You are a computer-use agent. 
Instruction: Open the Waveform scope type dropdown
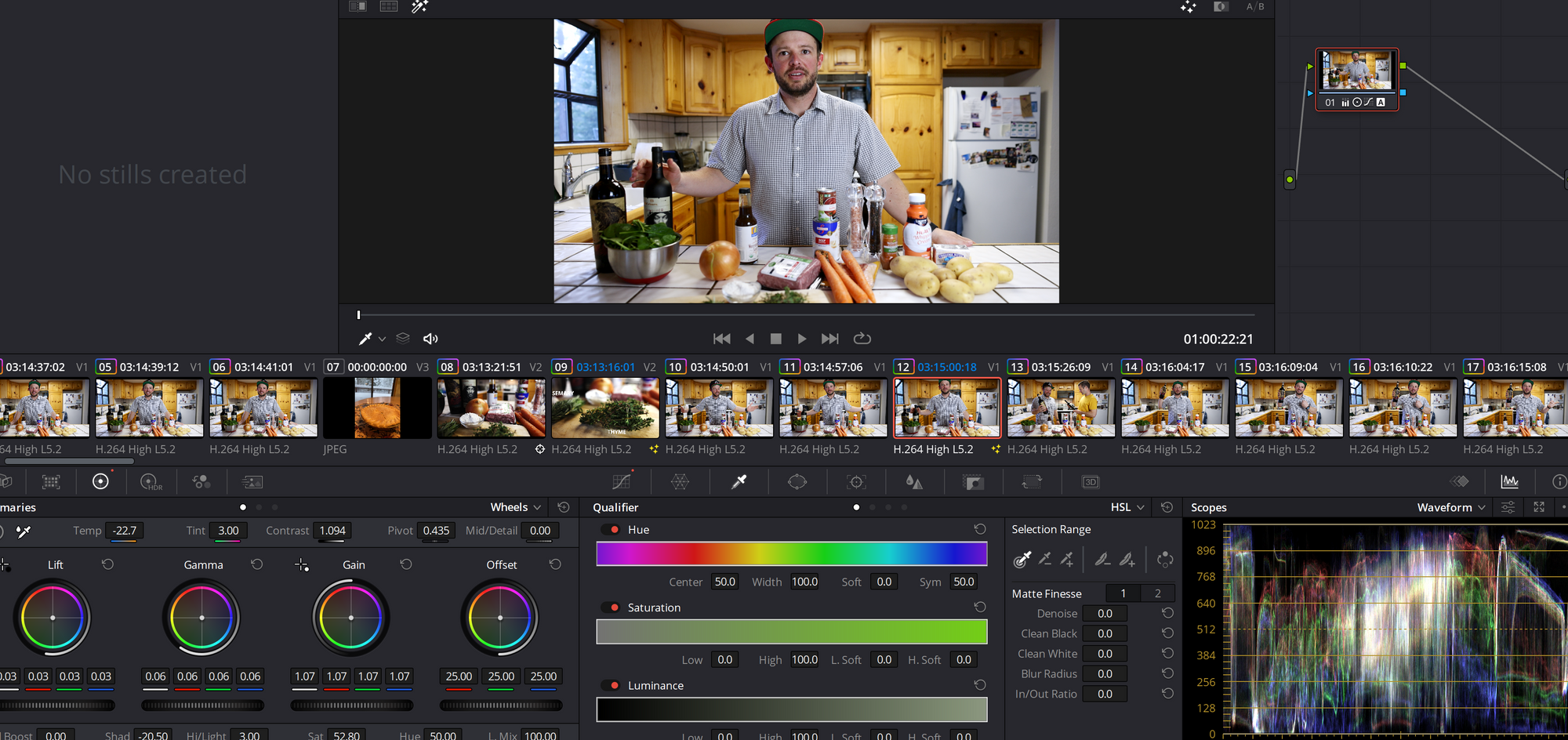click(1451, 507)
